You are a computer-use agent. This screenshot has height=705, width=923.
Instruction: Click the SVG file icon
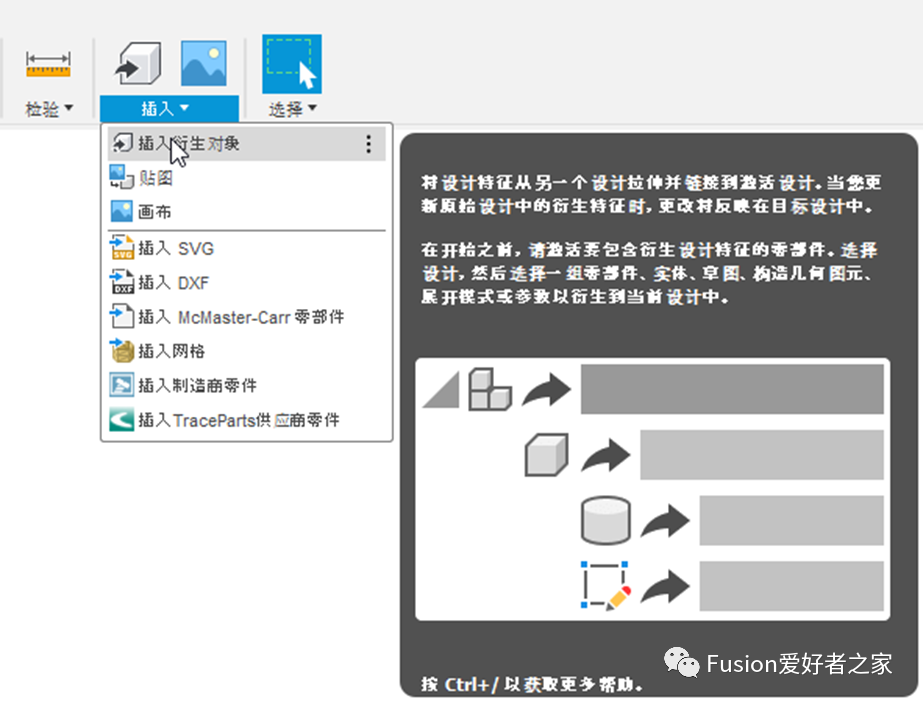[x=122, y=248]
